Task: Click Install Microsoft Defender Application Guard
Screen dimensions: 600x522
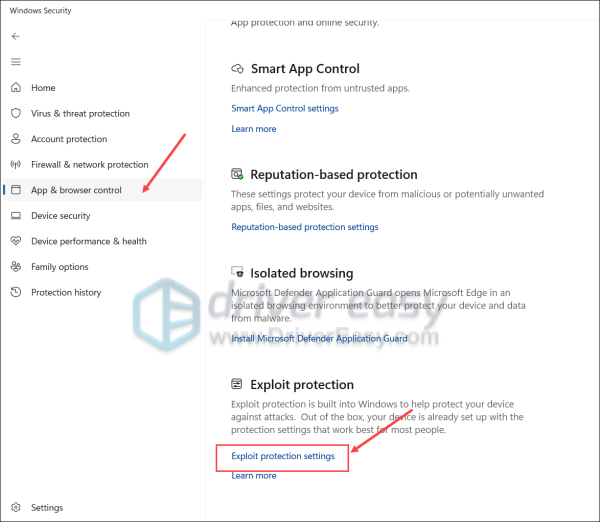Action: (319, 339)
